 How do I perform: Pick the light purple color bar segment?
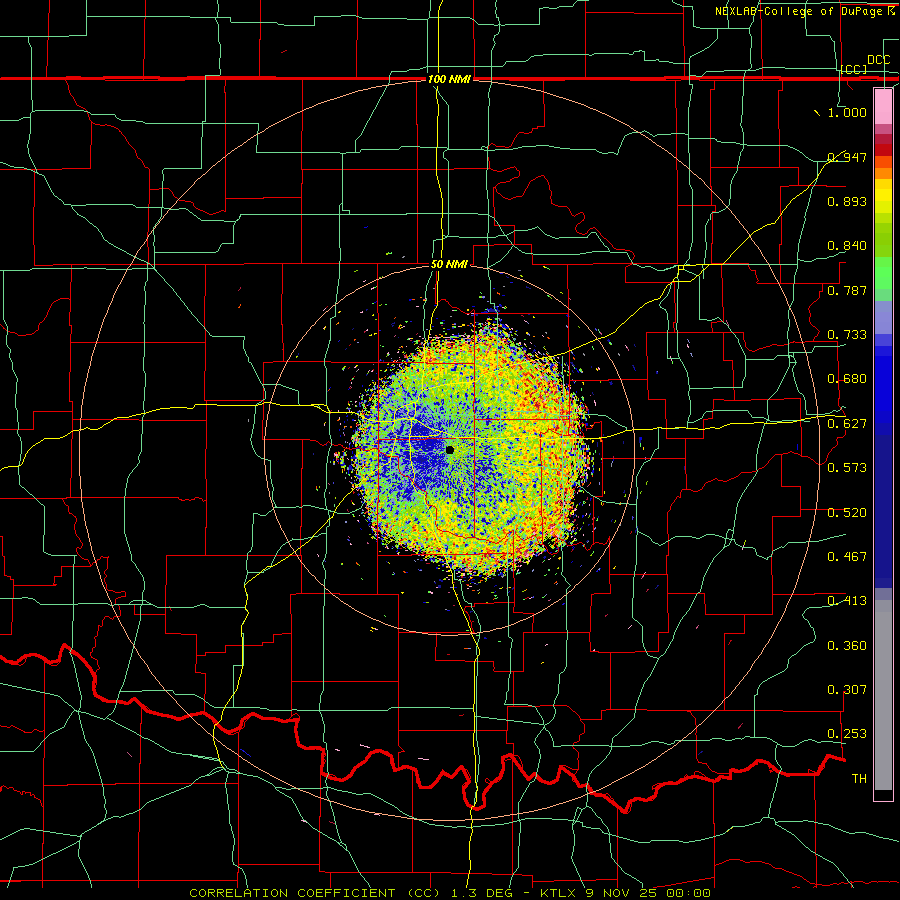click(x=883, y=317)
